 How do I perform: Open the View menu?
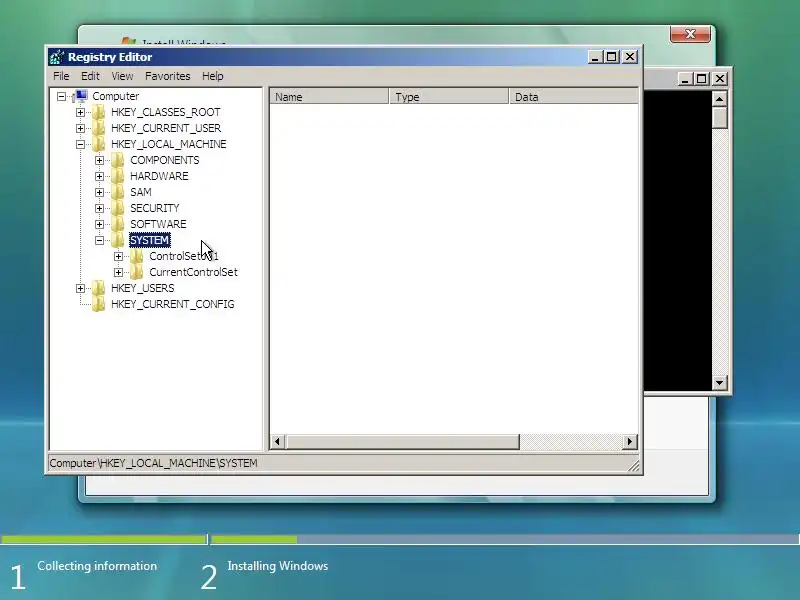coord(122,76)
